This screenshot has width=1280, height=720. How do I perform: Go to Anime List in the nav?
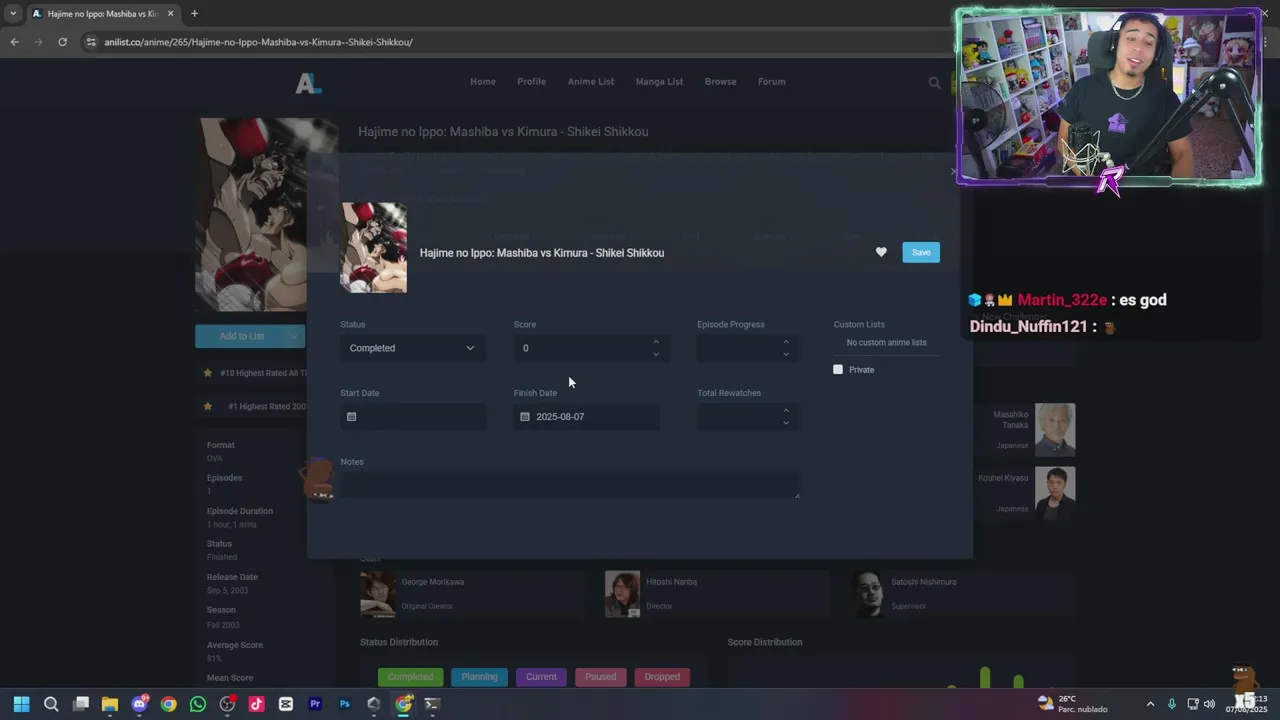pos(591,81)
